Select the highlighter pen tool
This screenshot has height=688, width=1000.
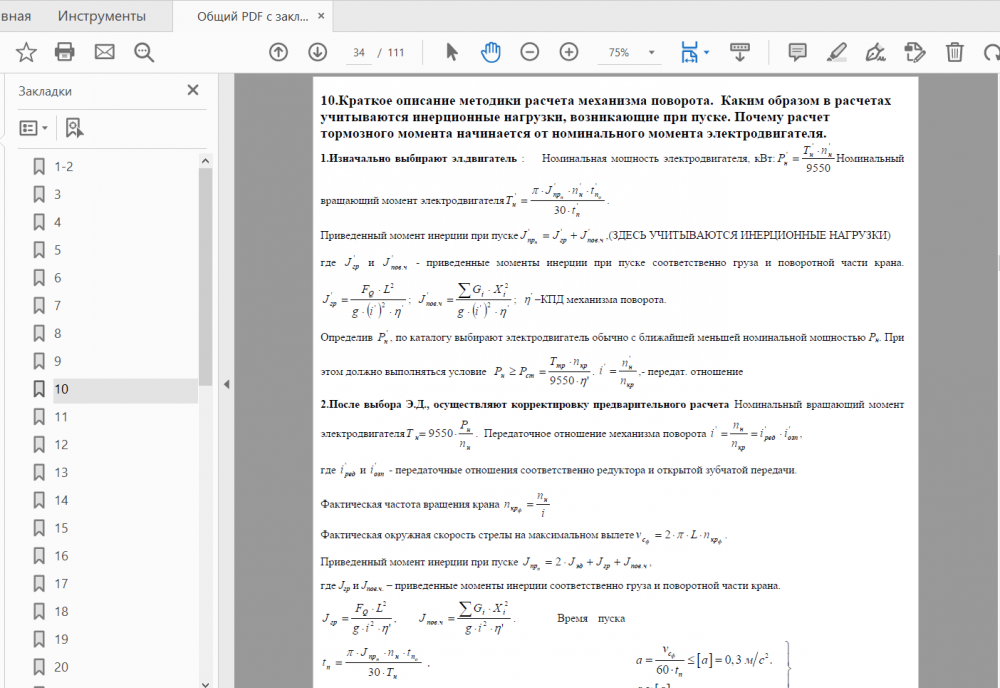837,52
